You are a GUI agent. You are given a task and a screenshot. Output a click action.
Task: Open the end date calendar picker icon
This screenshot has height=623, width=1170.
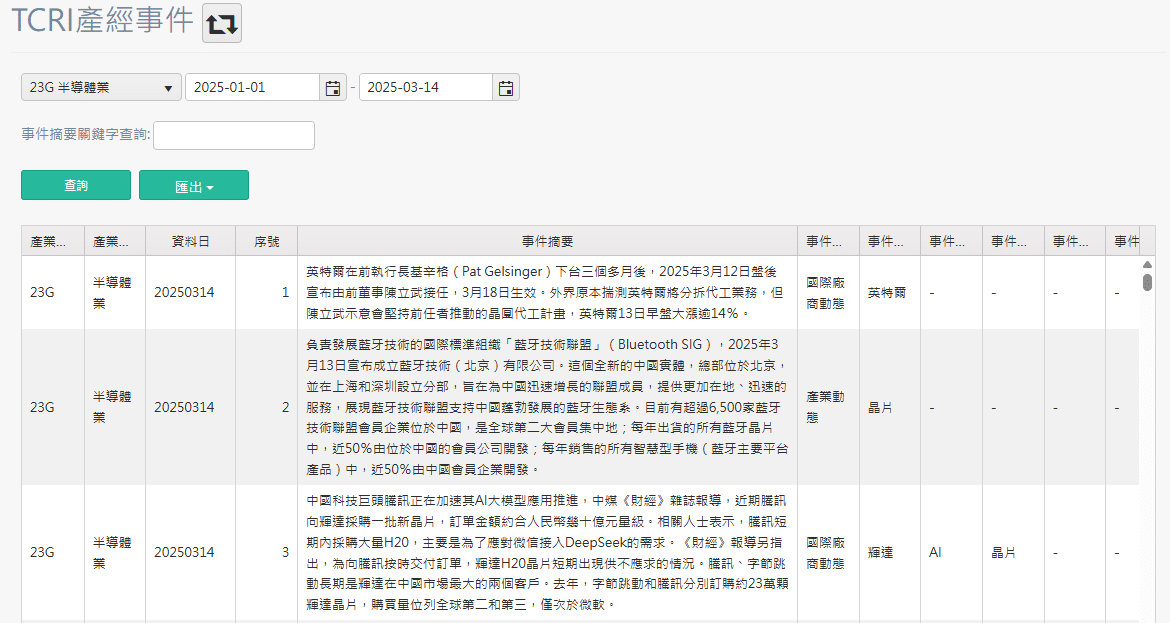[506, 88]
